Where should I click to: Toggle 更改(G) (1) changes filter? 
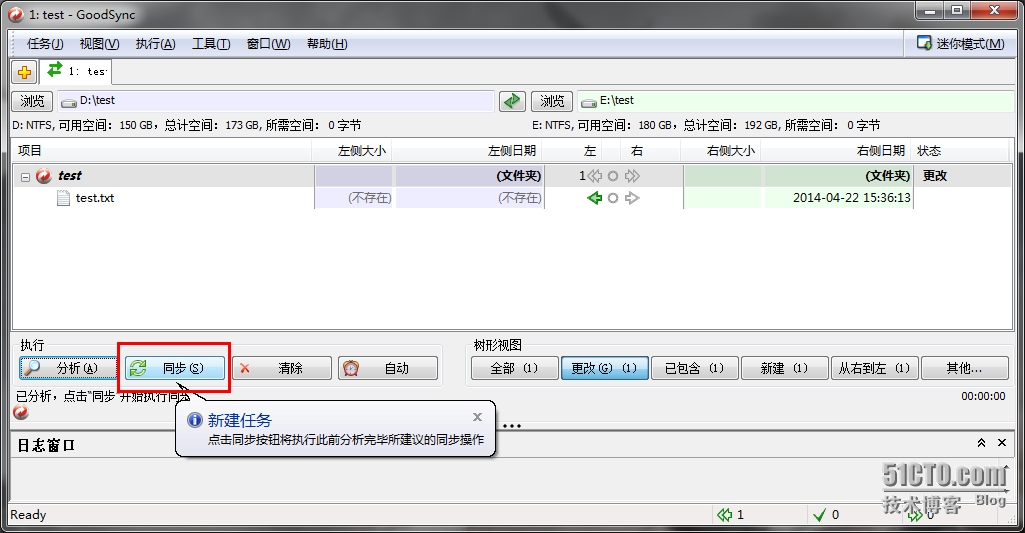[605, 368]
